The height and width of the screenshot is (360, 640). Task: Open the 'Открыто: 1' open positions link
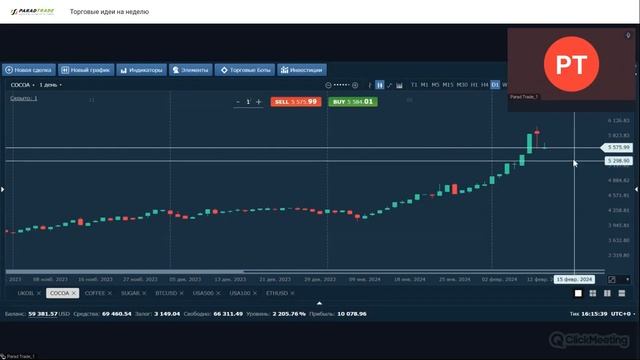point(24,98)
